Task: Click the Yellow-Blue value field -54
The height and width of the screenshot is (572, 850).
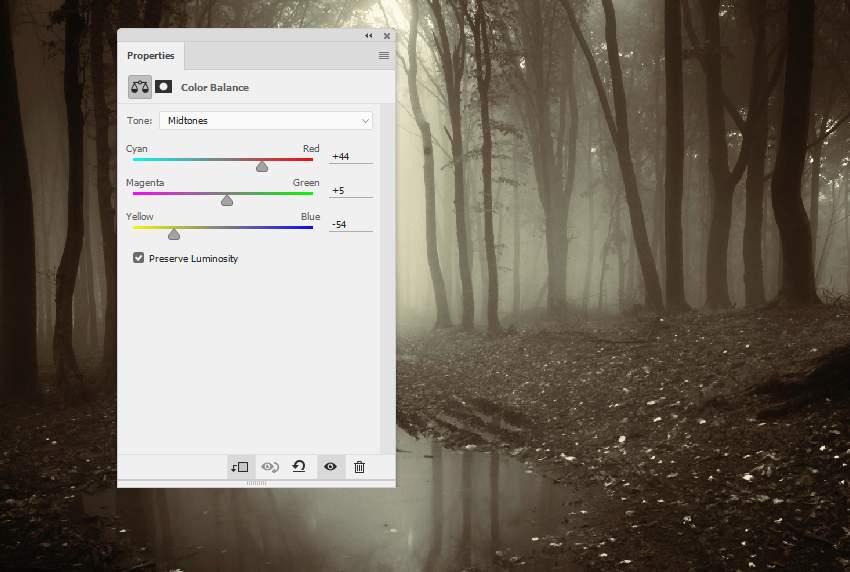Action: coord(351,224)
